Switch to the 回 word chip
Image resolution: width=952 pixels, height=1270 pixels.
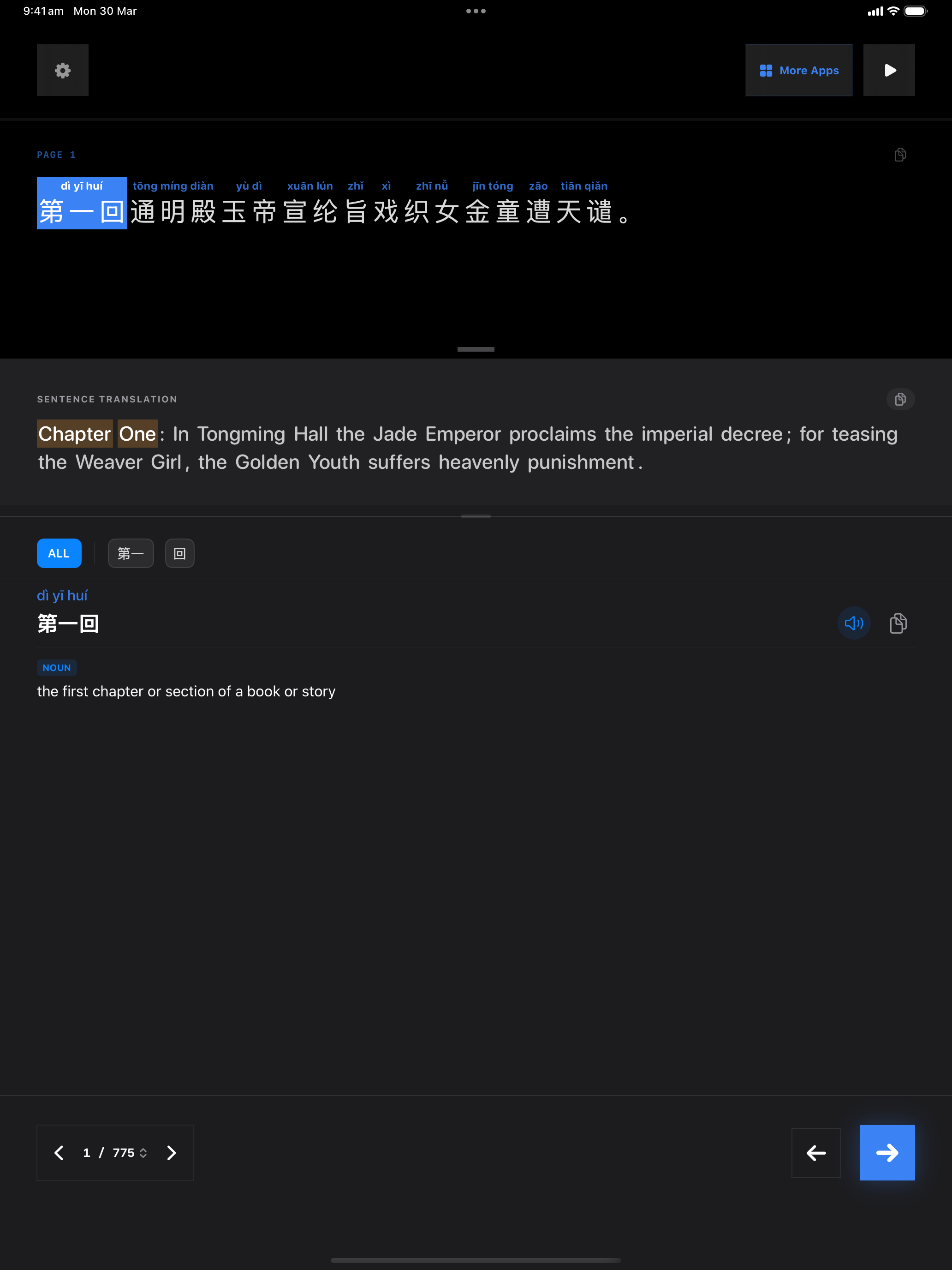(x=179, y=553)
